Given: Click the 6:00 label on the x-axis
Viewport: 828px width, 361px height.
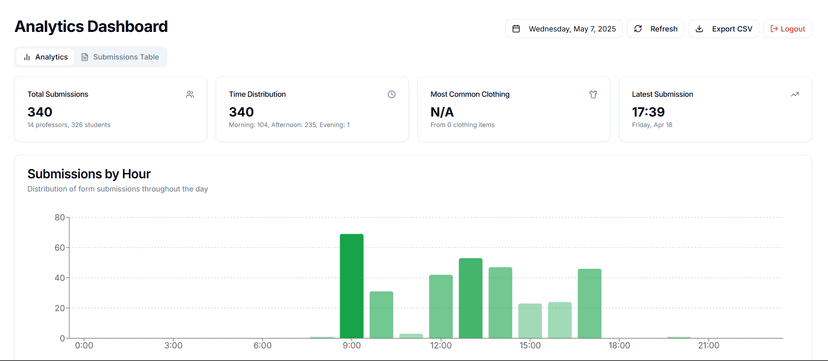Looking at the screenshot, I should [262, 346].
